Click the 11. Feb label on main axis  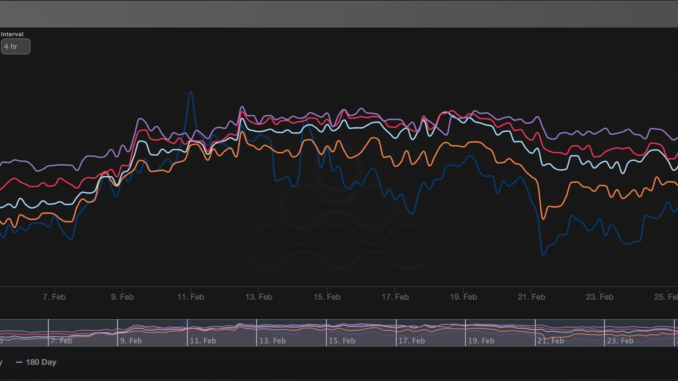click(191, 297)
